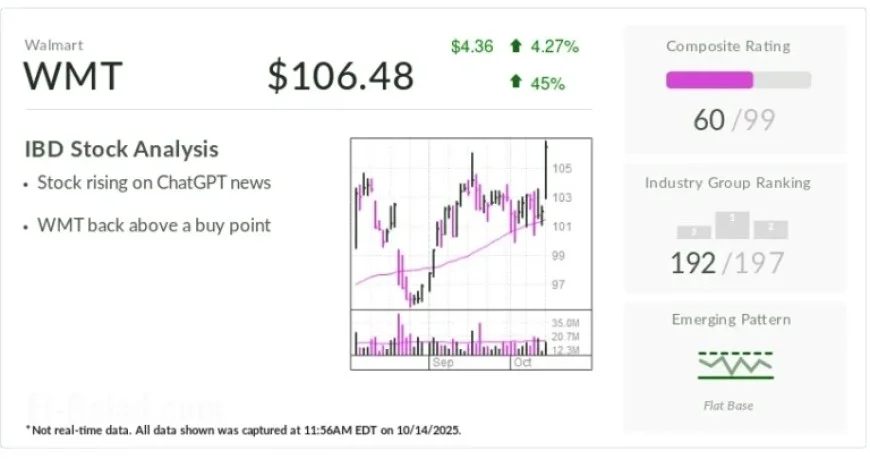Click the green up arrow beside 4.27%
Viewport: 870px width, 459px height.
516,46
